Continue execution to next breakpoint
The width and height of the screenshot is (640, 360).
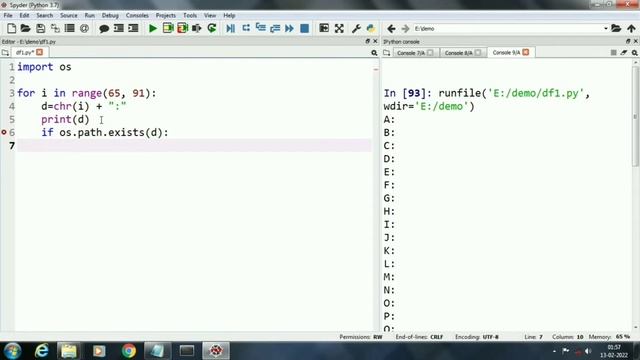coord(289,28)
